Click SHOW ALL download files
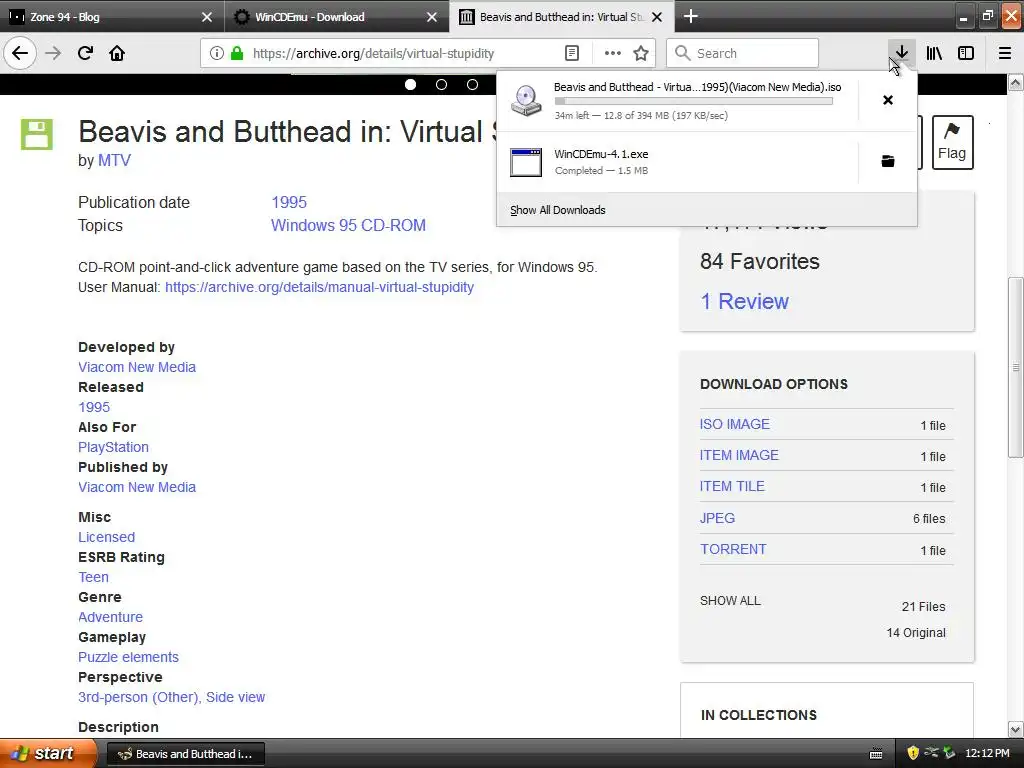 point(730,601)
